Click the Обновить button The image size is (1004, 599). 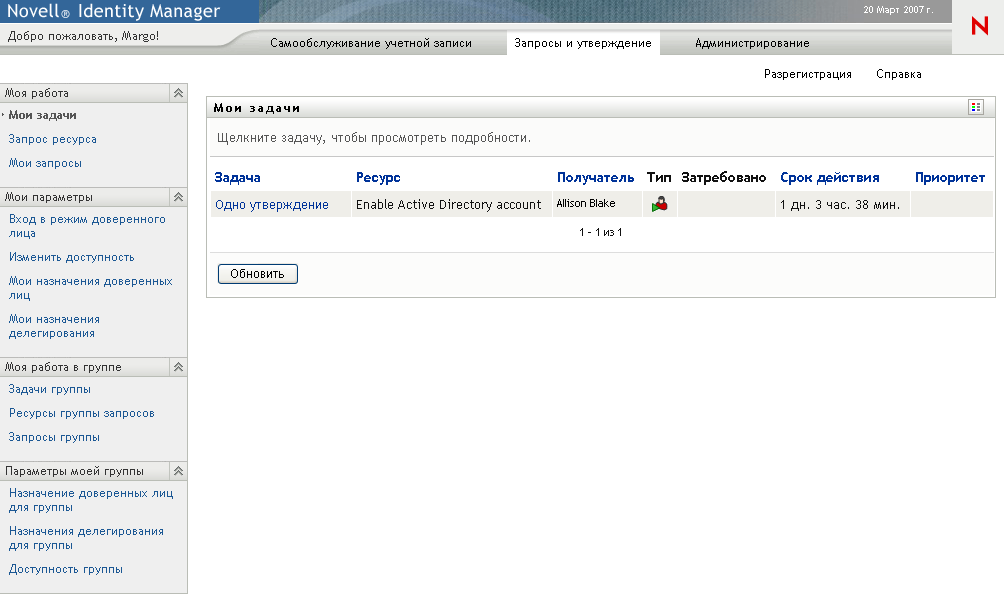pos(257,274)
